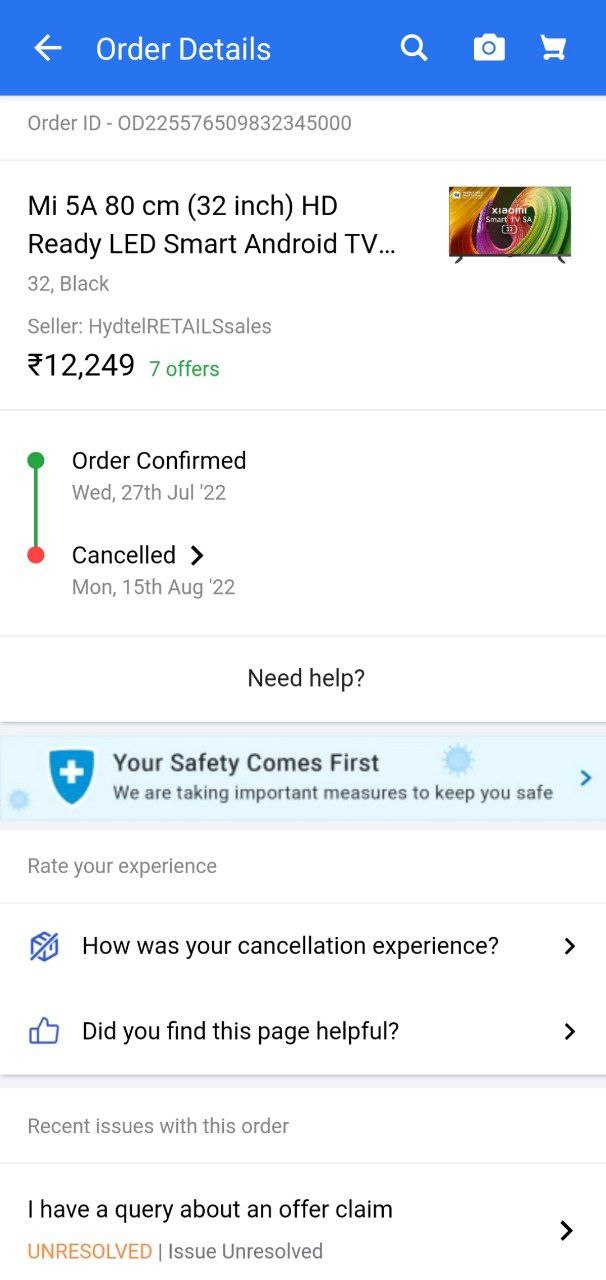Screen dimensions: 606x1280
Task: Tap the cancellation experience icon
Action: coord(44,946)
